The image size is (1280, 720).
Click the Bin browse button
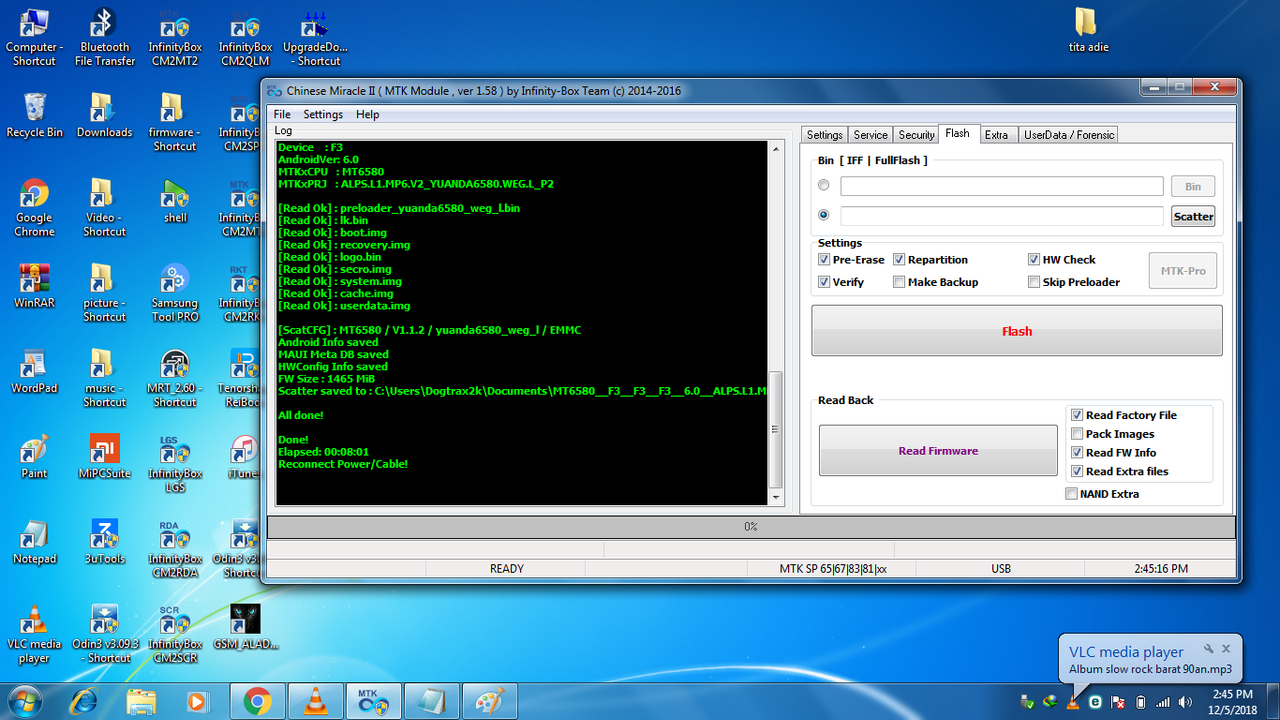pos(1193,186)
